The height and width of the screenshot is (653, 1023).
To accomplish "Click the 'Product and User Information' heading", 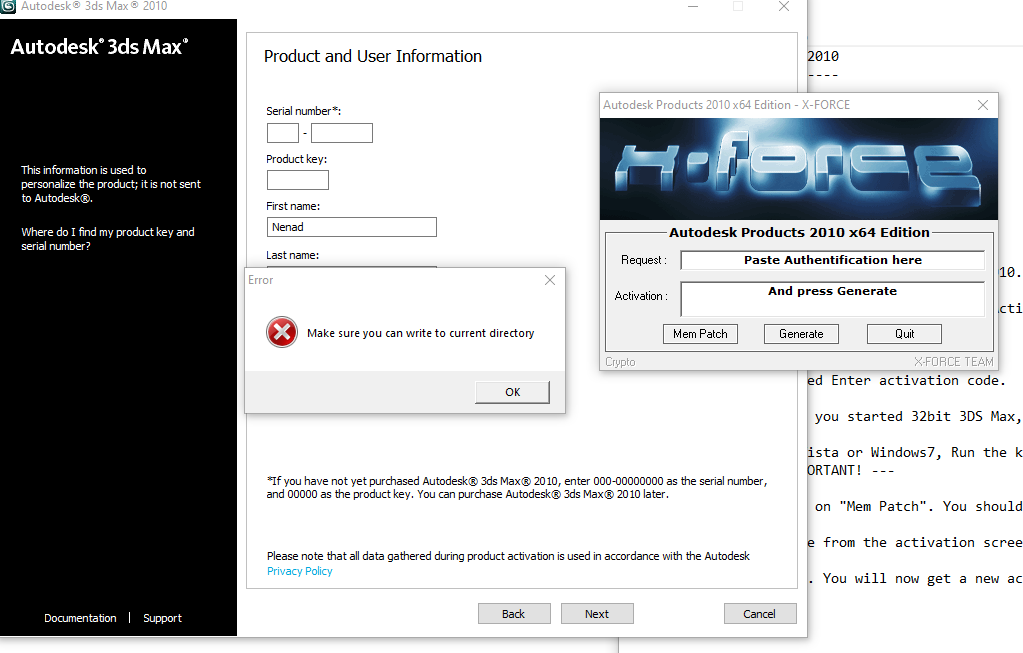I will [x=373, y=57].
